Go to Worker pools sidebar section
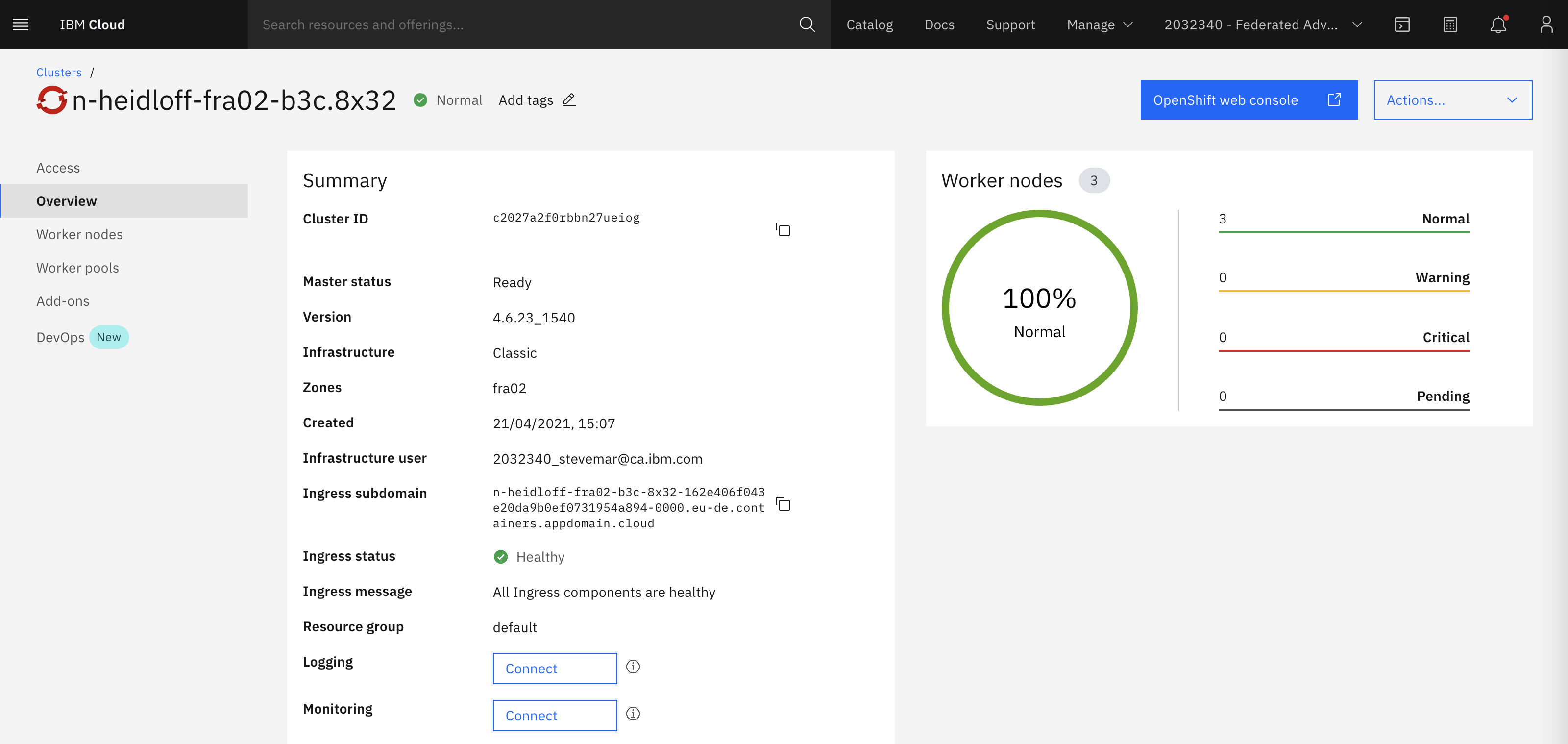 point(124,268)
